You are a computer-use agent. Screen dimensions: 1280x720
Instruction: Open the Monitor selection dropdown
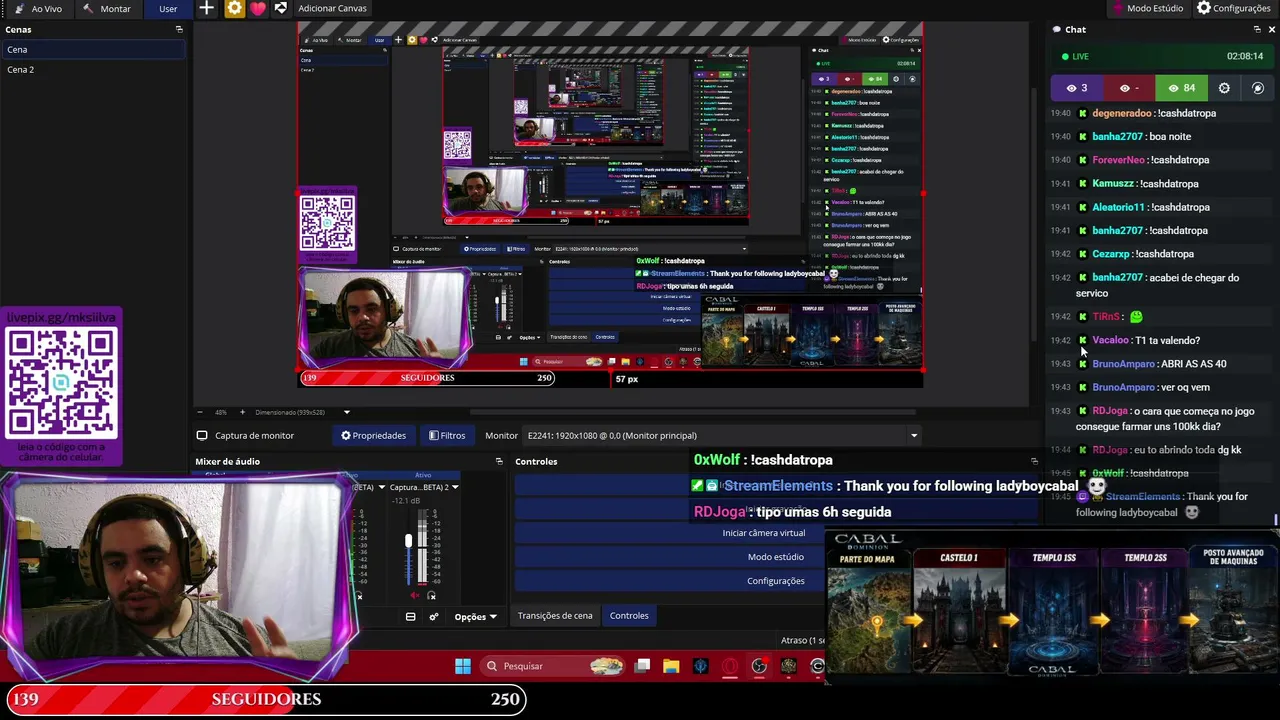pos(723,436)
